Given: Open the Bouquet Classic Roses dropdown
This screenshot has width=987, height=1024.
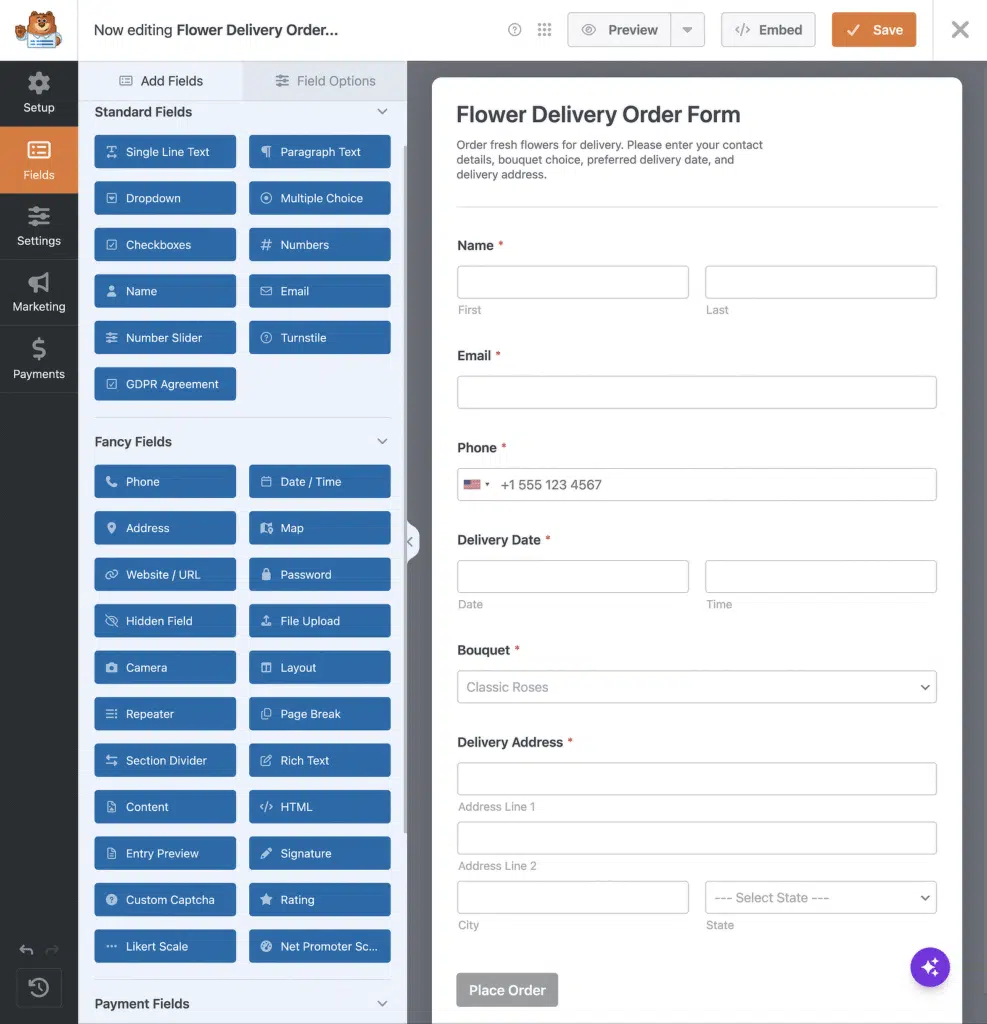Looking at the screenshot, I should click(696, 686).
